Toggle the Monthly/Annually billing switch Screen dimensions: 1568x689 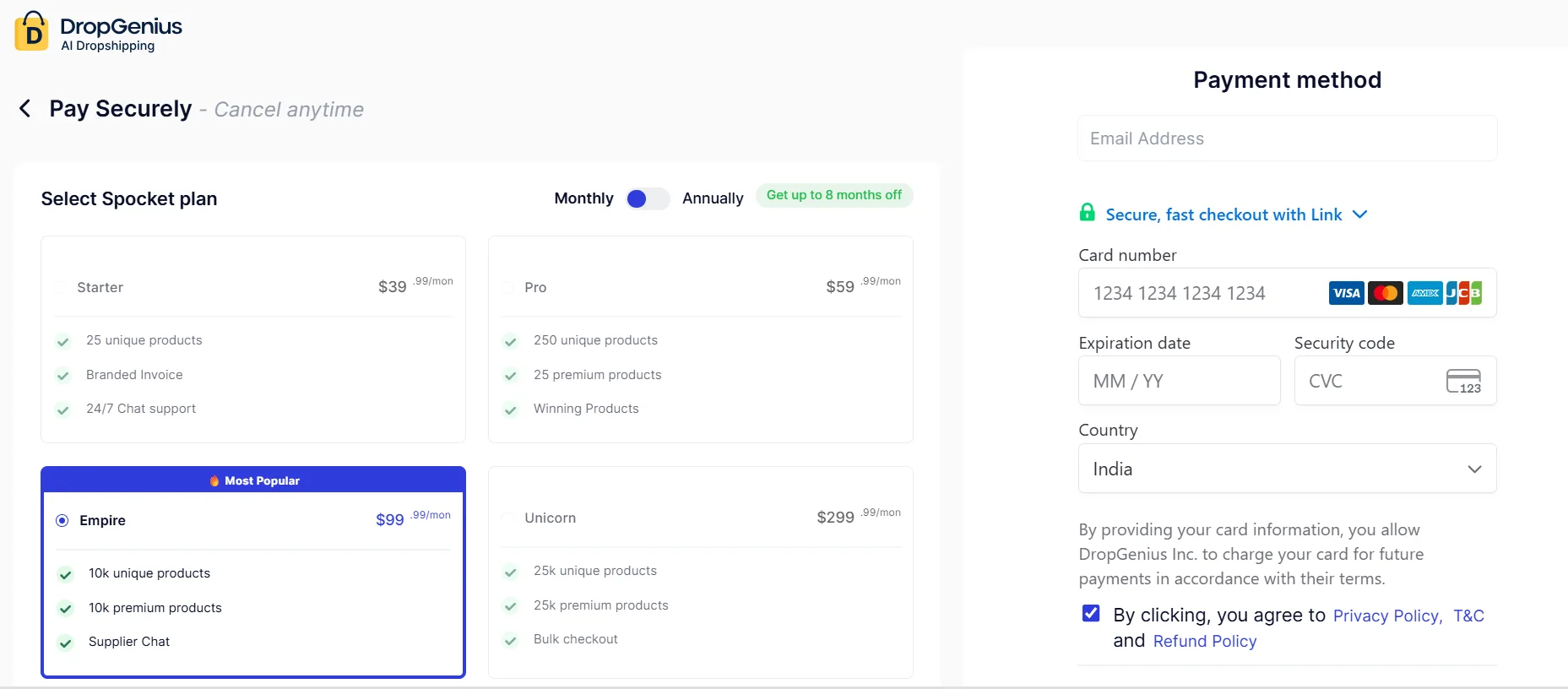[648, 198]
